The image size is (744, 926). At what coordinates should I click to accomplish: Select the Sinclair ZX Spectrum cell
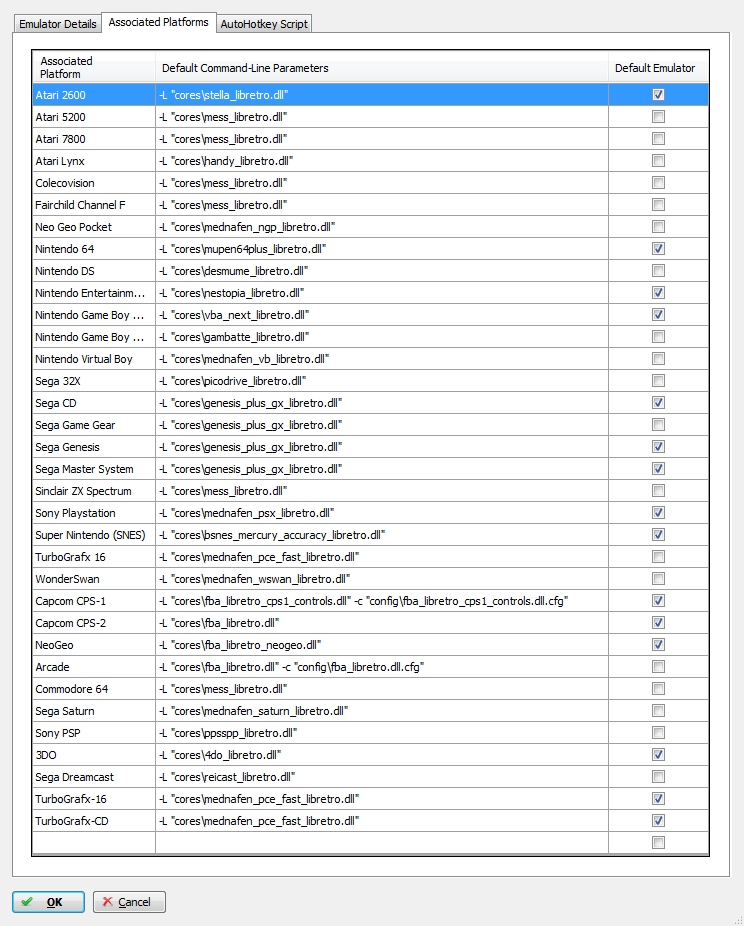[x=94, y=491]
